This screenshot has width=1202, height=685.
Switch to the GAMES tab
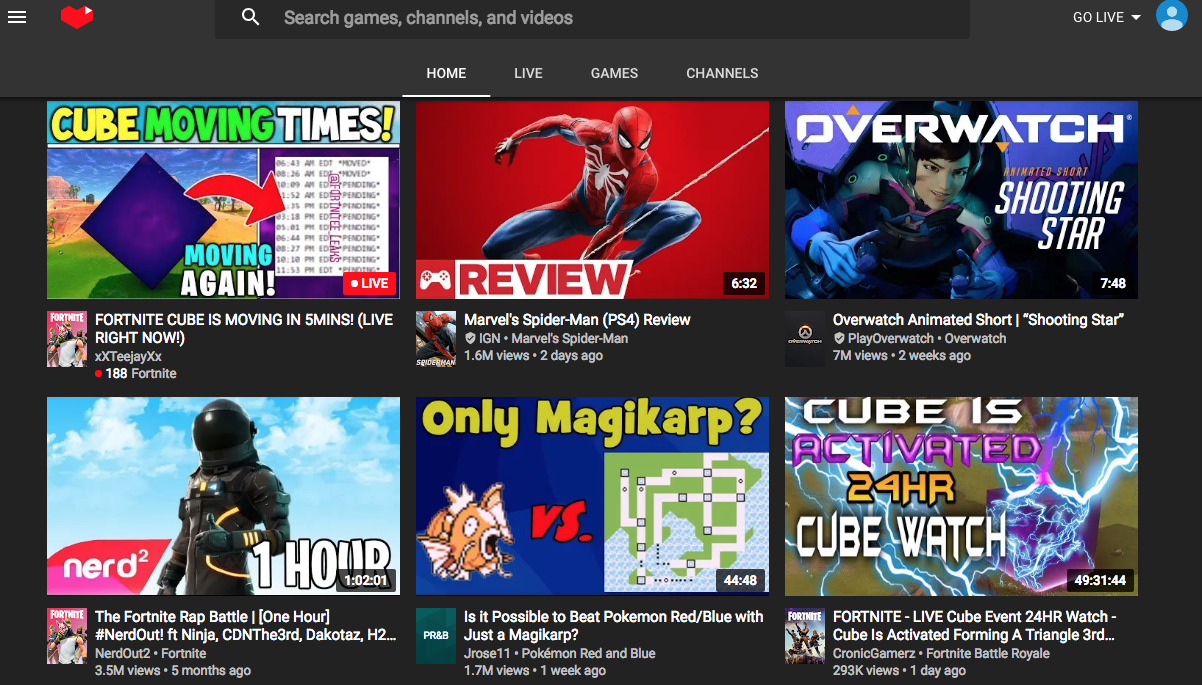pos(614,73)
